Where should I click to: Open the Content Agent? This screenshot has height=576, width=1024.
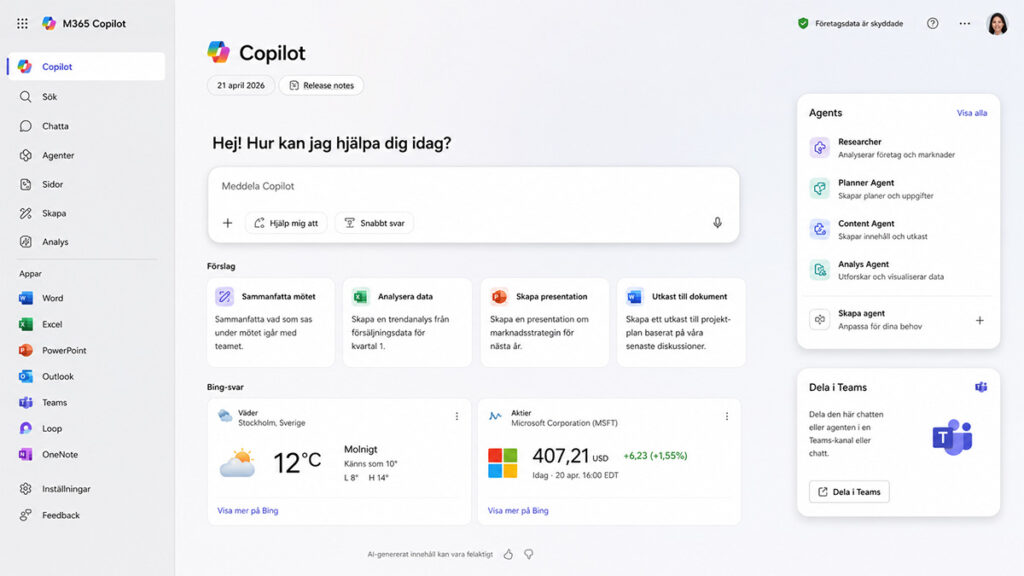[898, 230]
